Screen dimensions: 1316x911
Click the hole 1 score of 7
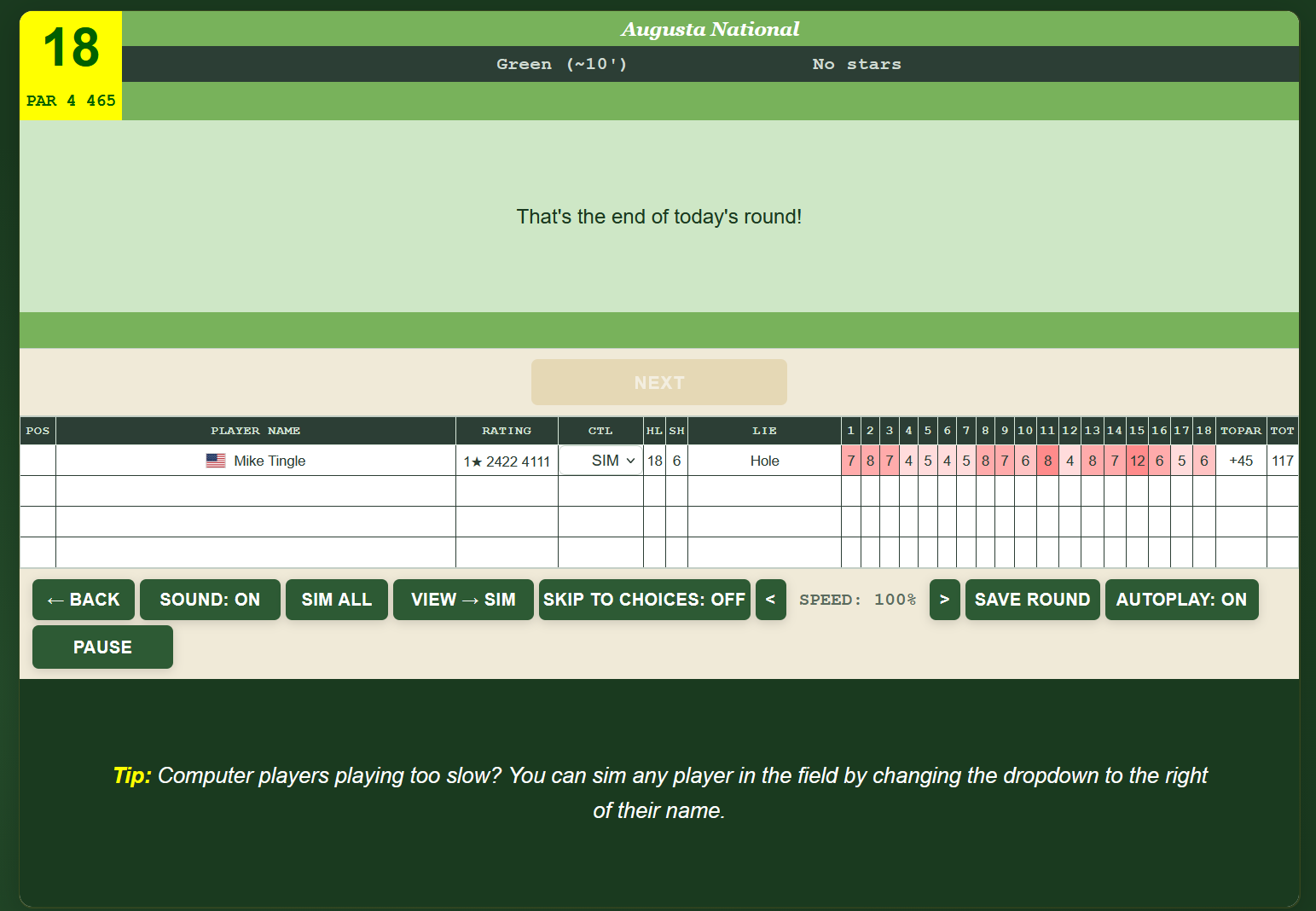[x=851, y=461]
